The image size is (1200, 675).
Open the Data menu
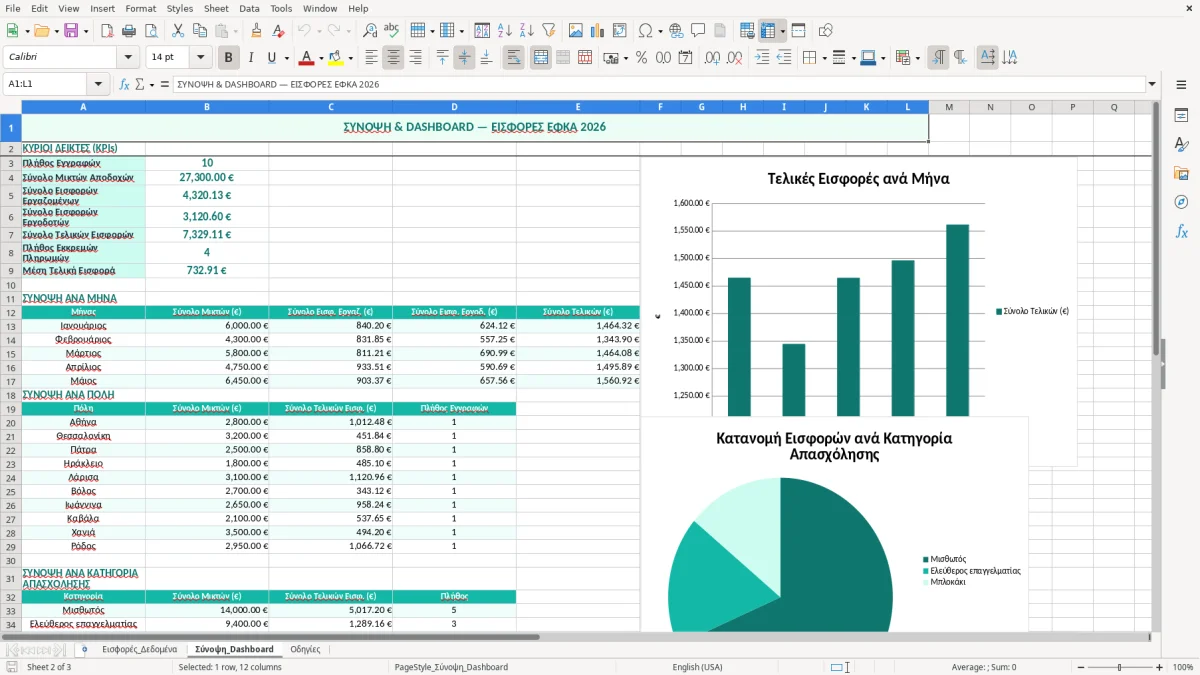tap(249, 8)
